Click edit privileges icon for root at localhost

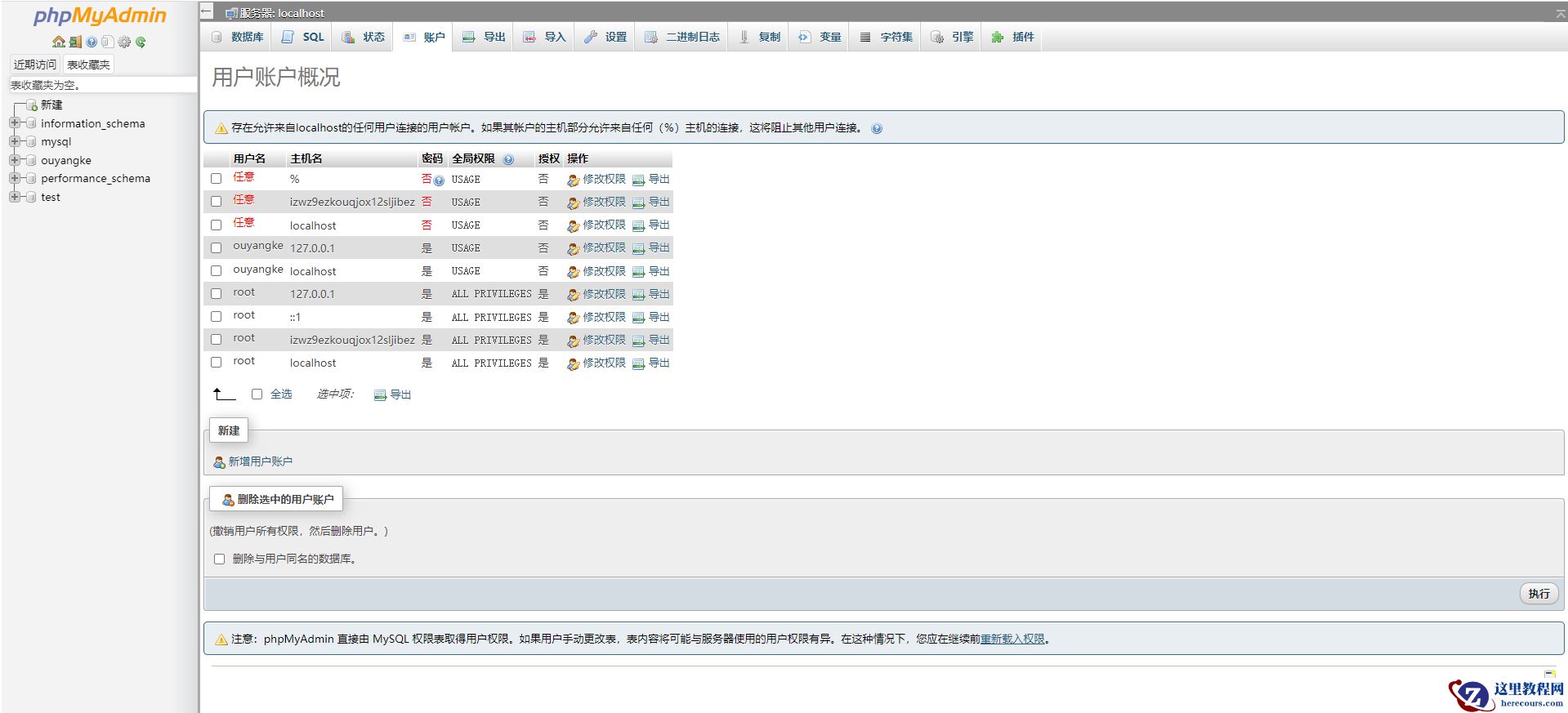pyautogui.click(x=574, y=363)
